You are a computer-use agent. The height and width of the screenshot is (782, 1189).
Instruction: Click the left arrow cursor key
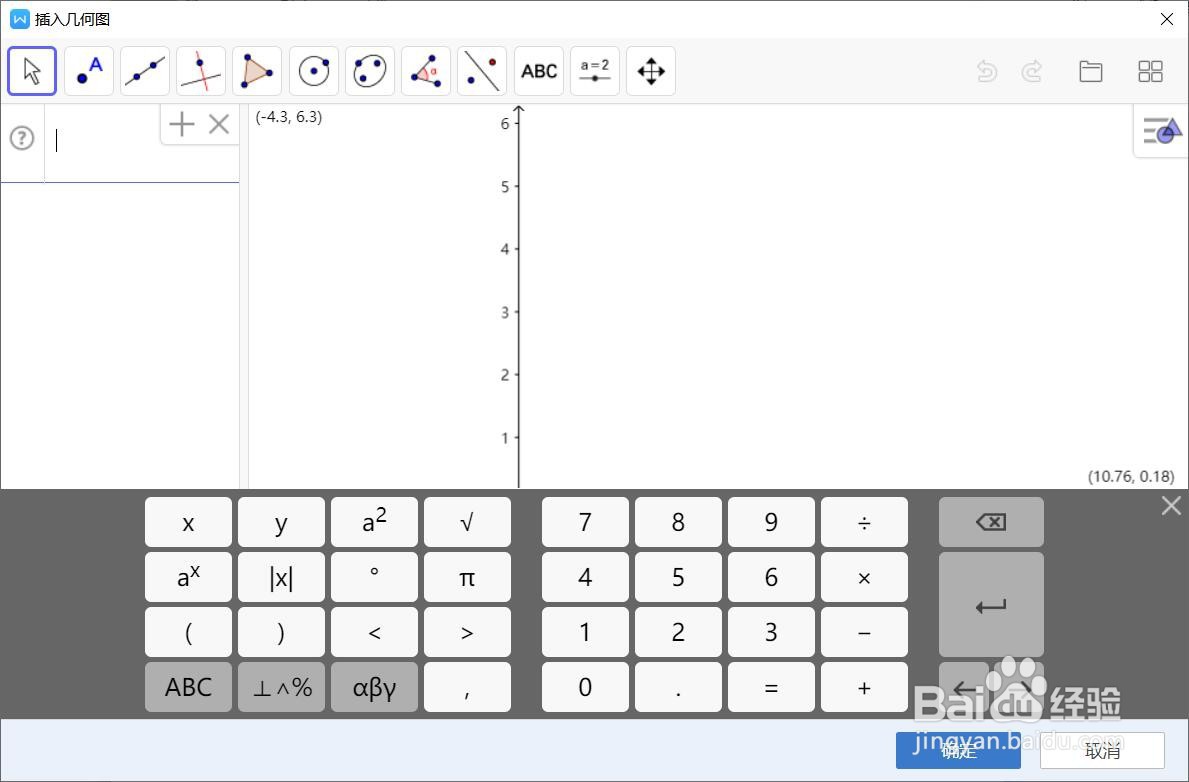964,687
